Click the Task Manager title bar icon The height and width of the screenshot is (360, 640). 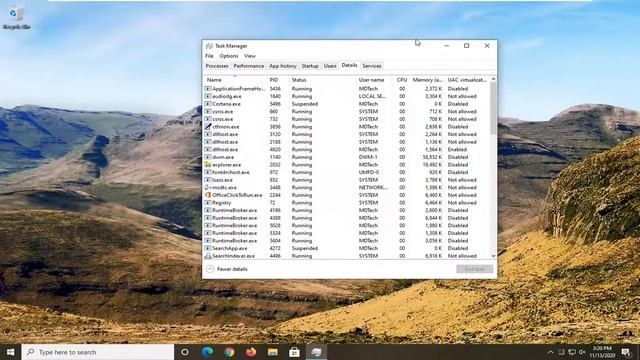(209, 46)
